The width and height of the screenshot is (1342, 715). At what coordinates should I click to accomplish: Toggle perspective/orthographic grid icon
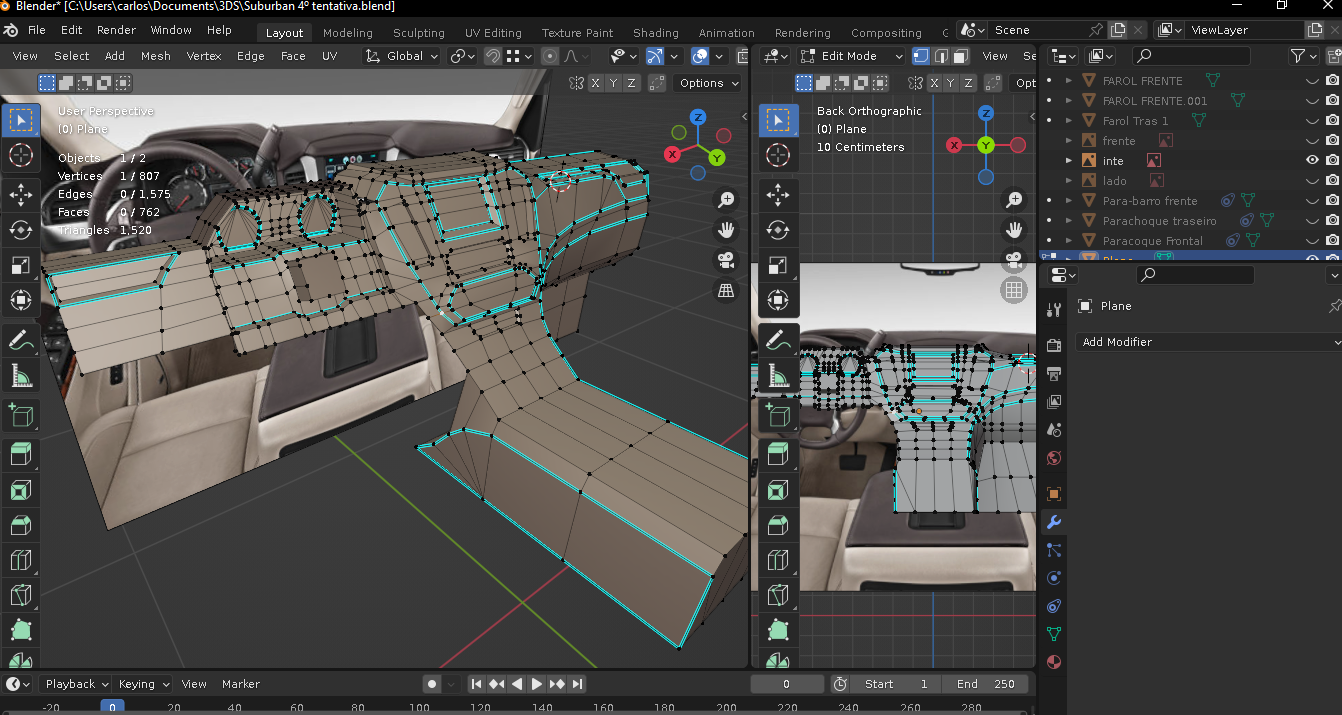click(x=726, y=291)
